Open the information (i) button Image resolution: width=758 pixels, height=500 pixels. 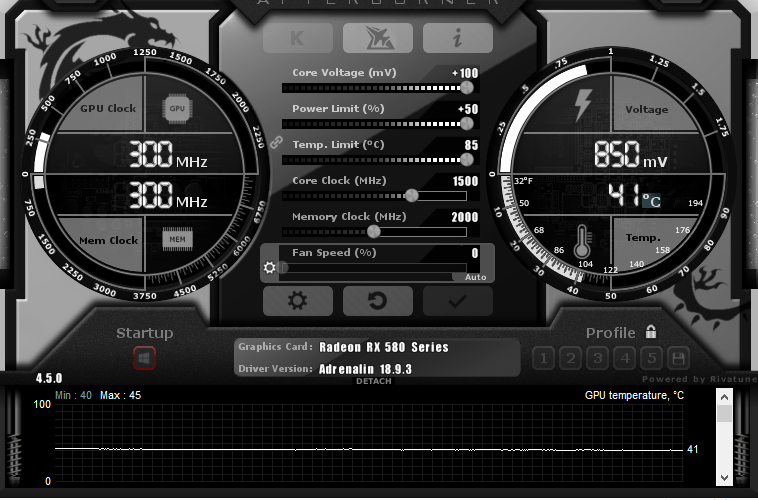(457, 38)
